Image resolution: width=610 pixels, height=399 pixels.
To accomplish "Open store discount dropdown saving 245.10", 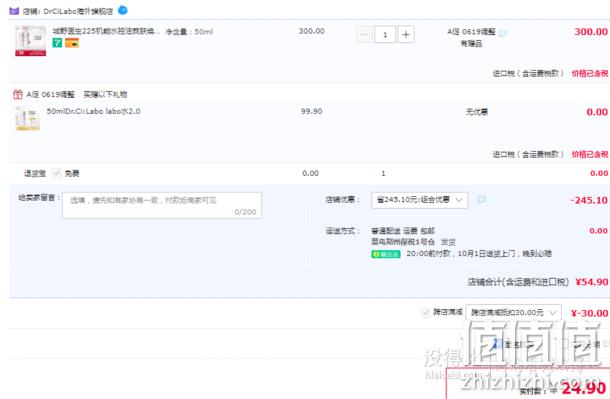I will pyautogui.click(x=419, y=200).
